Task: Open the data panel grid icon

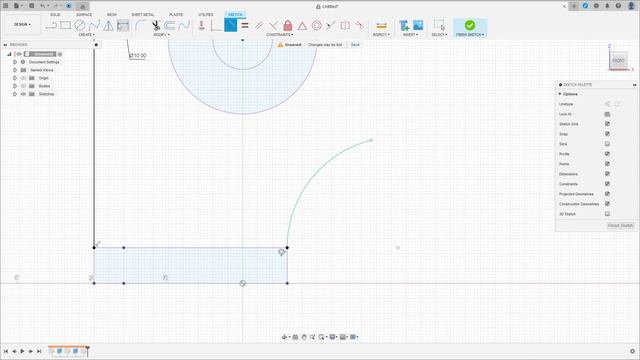Action: [6, 6]
